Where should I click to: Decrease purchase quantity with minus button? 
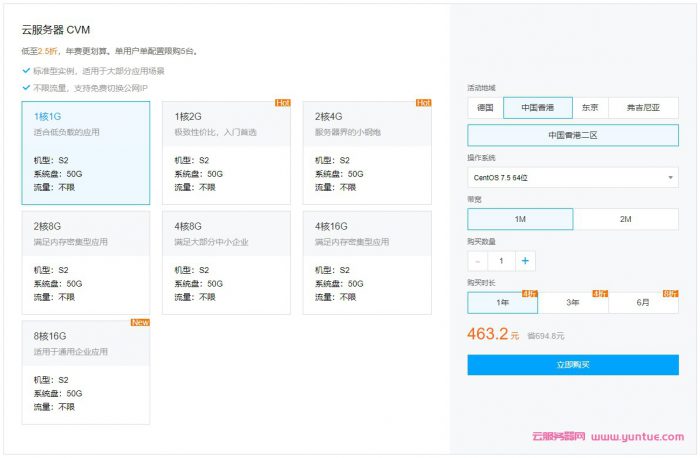point(478,261)
